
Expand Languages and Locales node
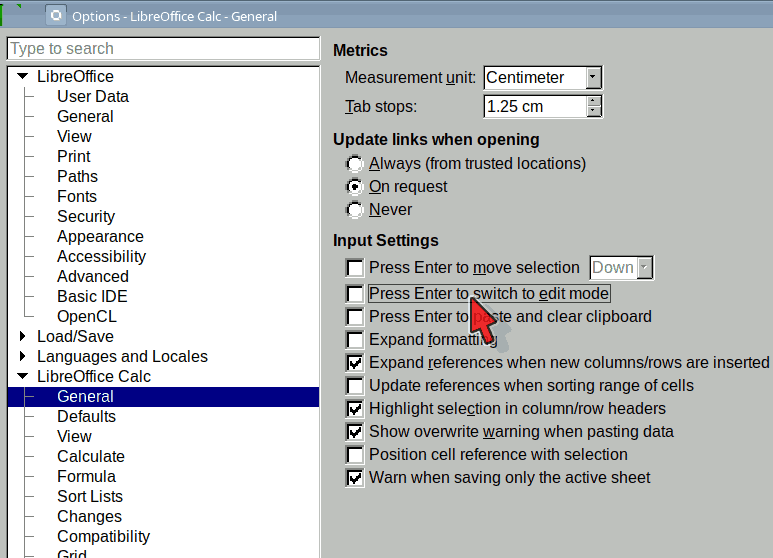[22, 356]
